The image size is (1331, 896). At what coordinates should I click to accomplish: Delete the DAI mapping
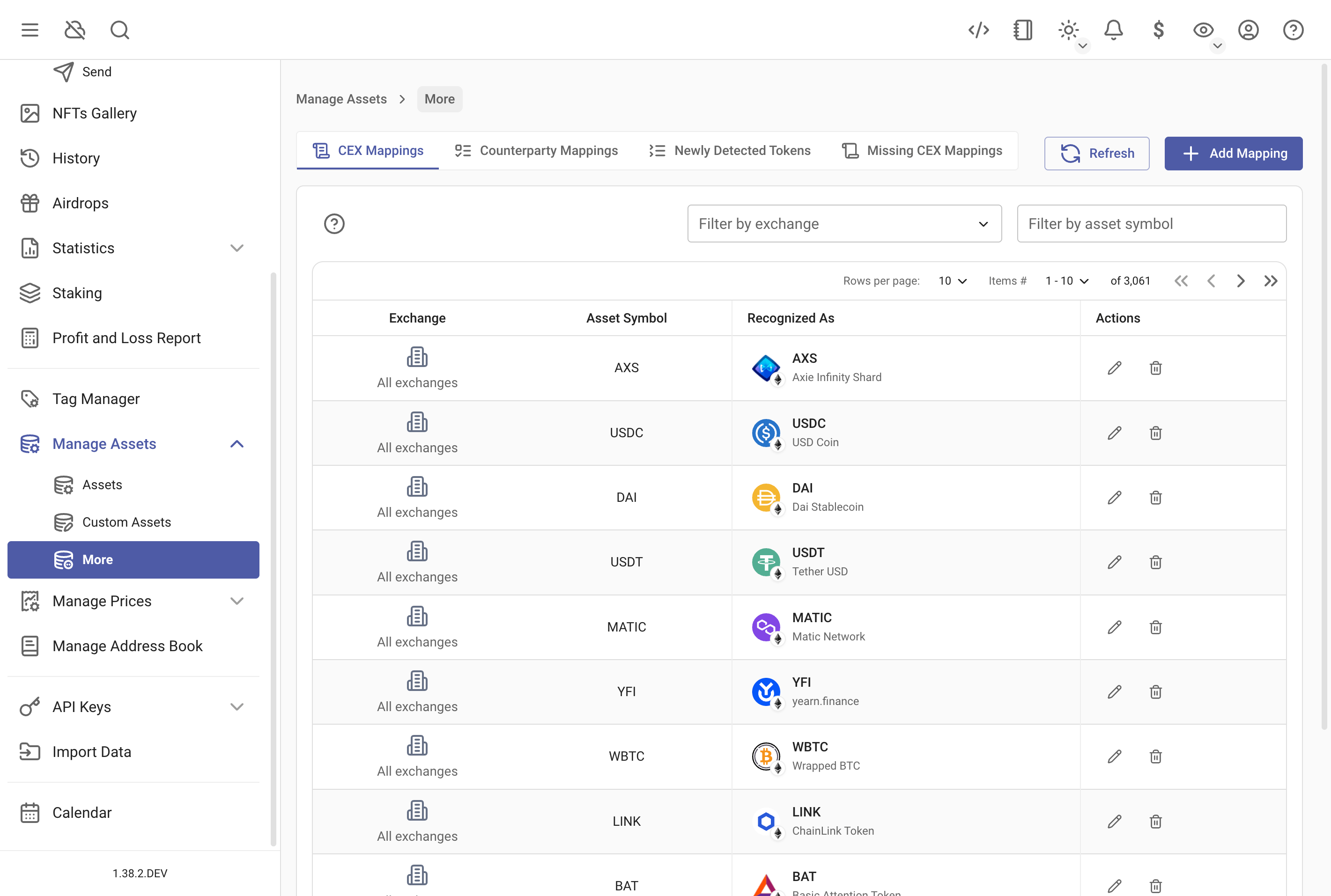[x=1155, y=497]
